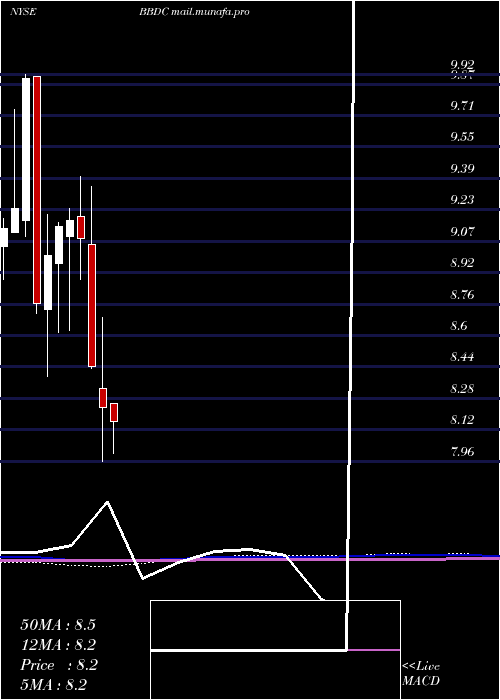Select the 8.6 price axis label
The image size is (500, 700).
pos(459,325)
